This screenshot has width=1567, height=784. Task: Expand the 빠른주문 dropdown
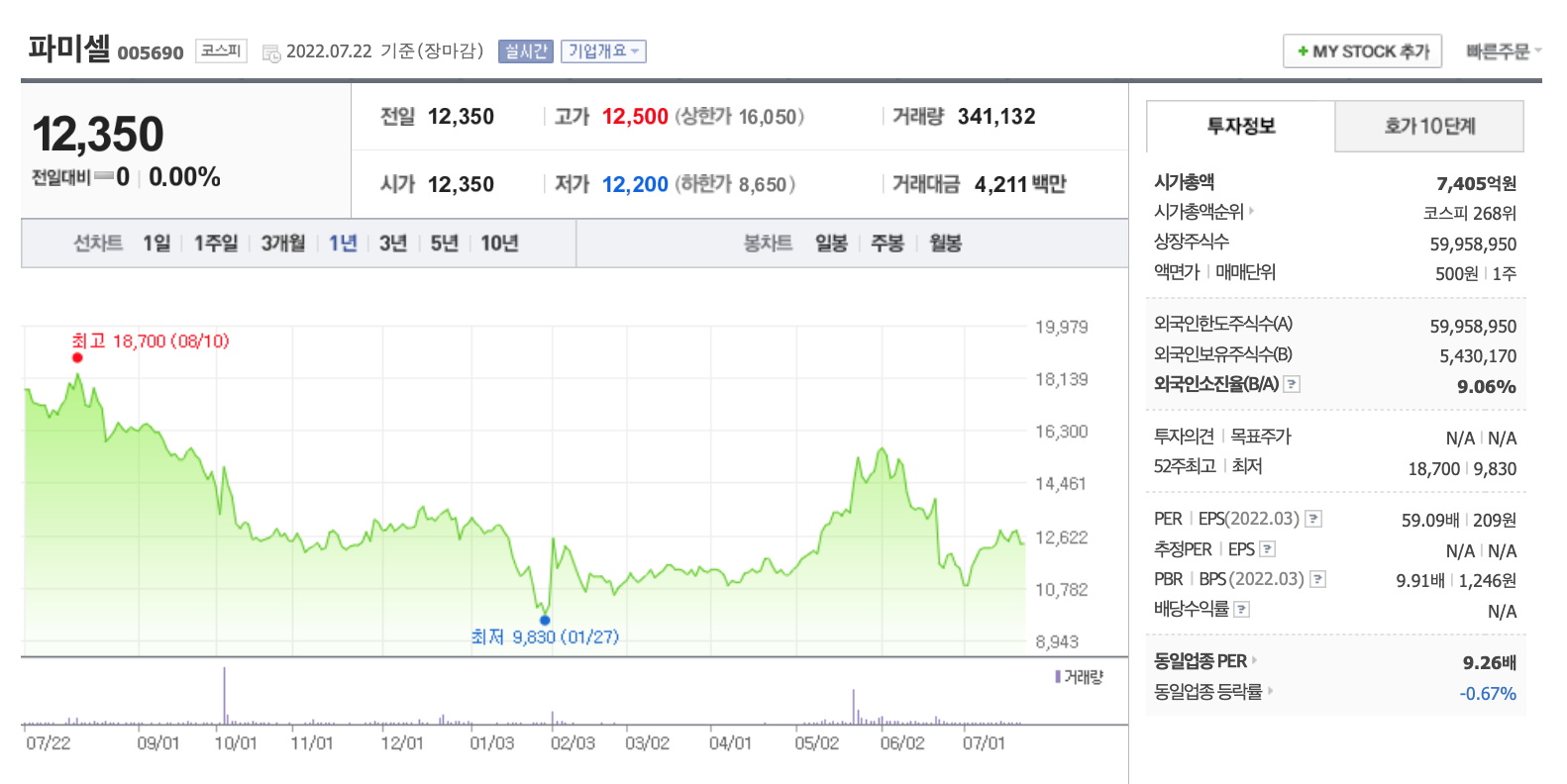coord(1504,51)
